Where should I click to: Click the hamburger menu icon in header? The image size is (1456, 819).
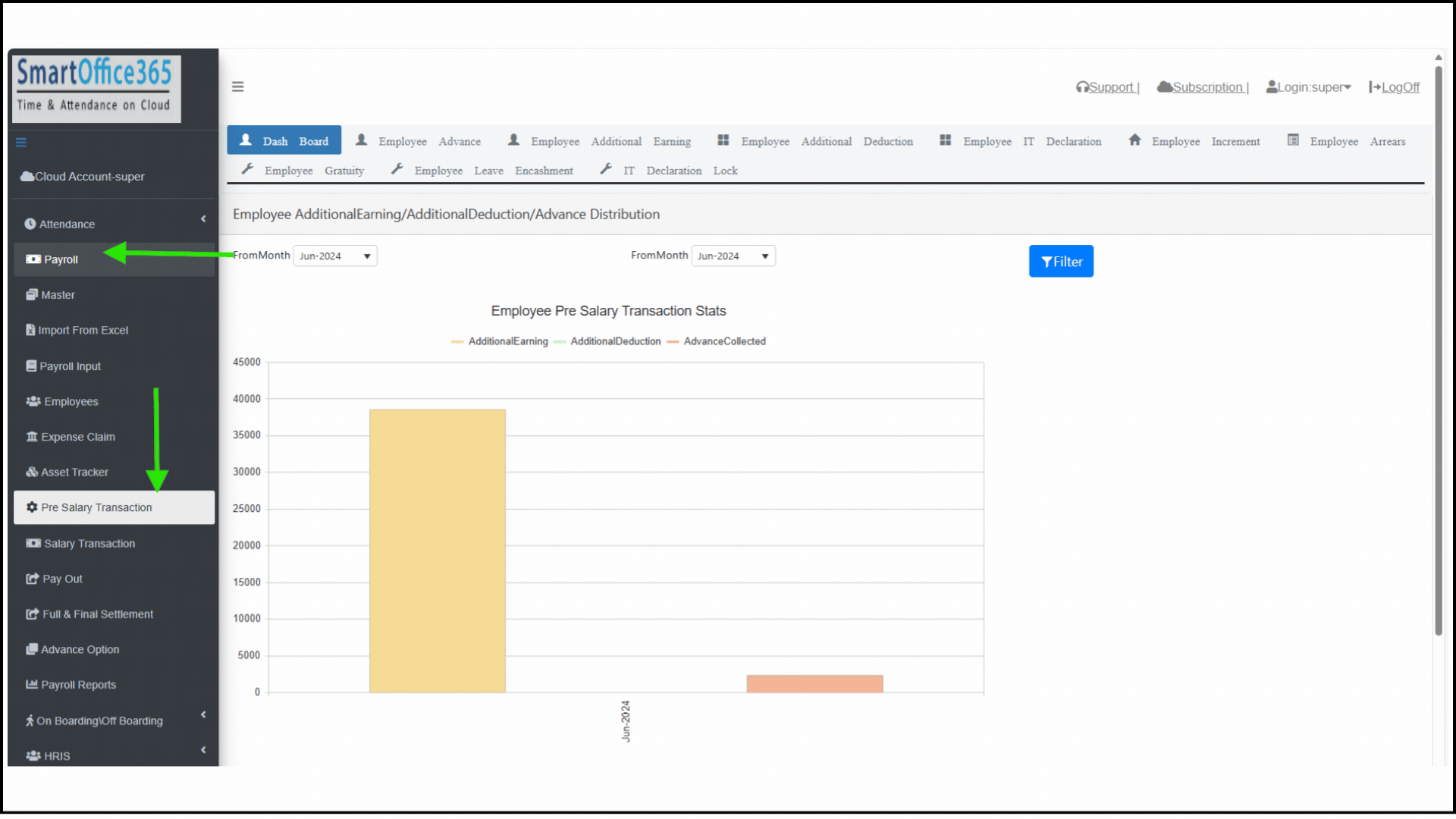(237, 86)
